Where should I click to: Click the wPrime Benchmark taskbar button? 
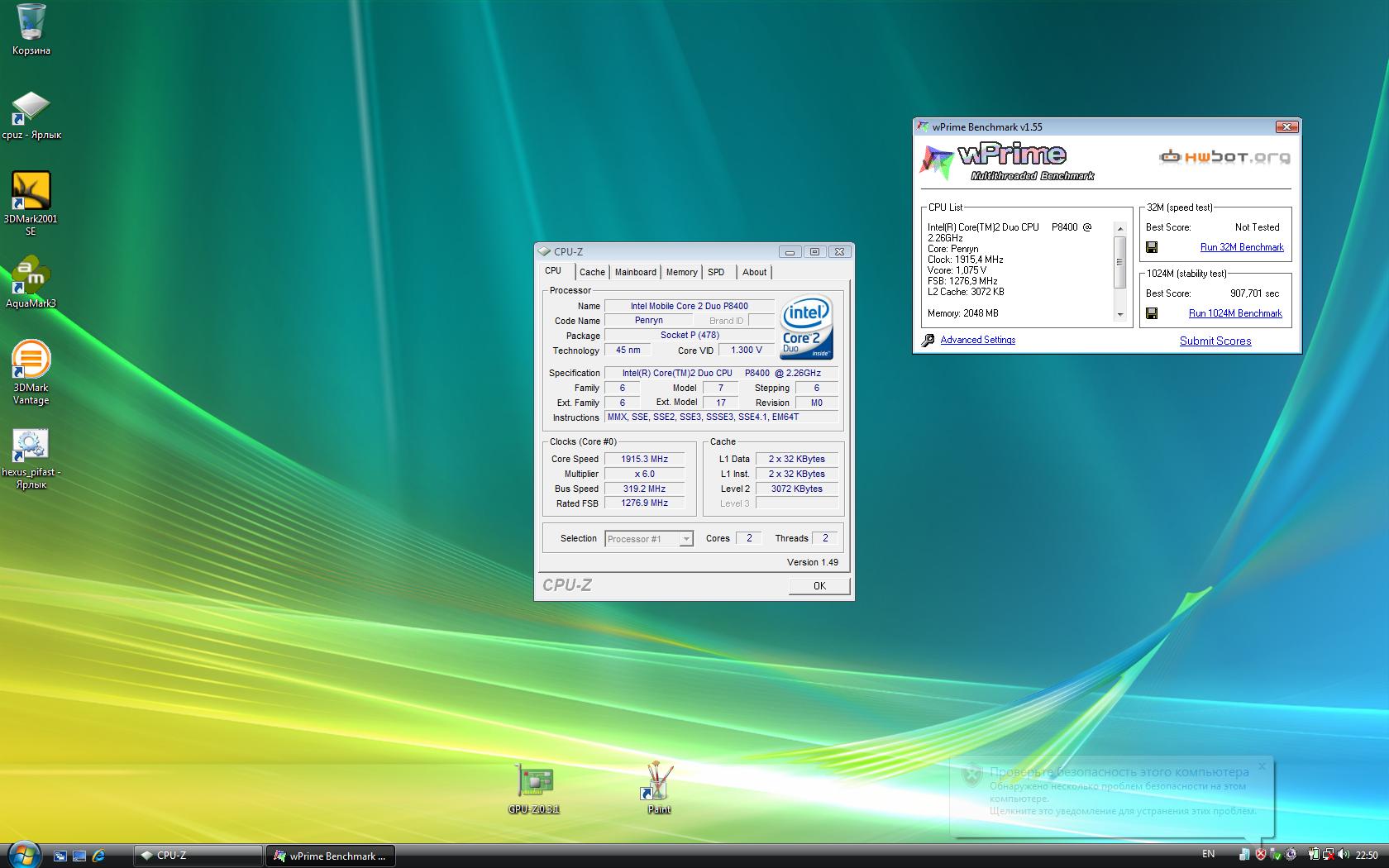coord(330,856)
